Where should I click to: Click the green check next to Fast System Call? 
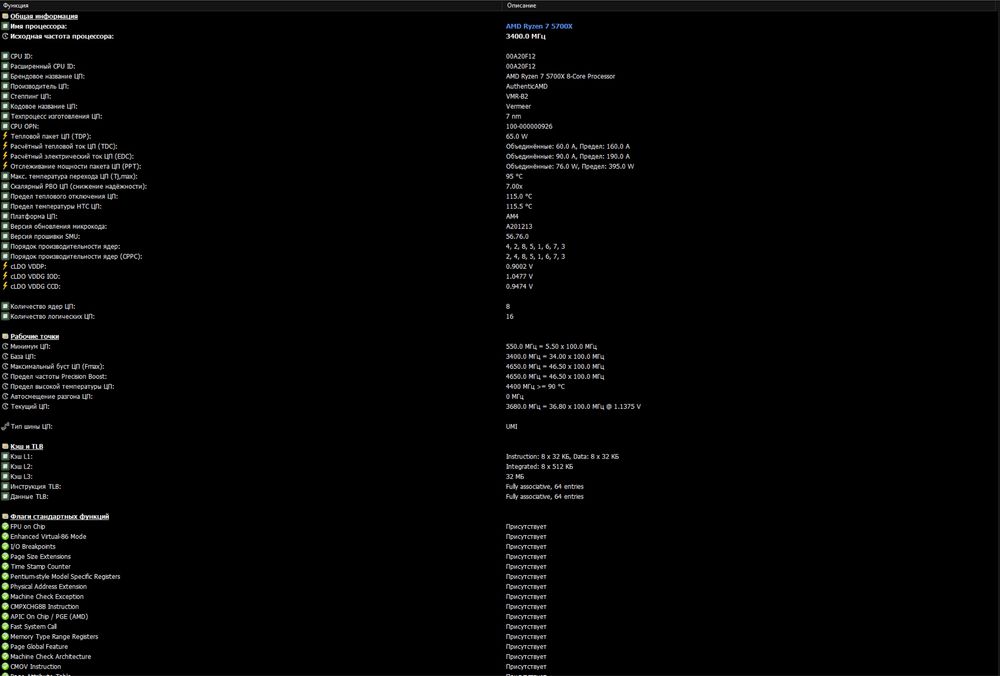(5, 626)
